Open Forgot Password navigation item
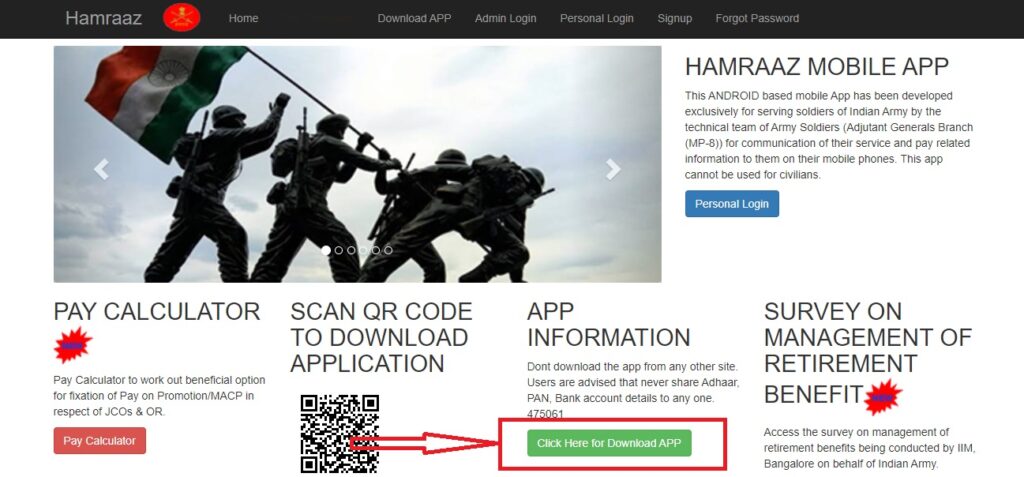 tap(757, 18)
